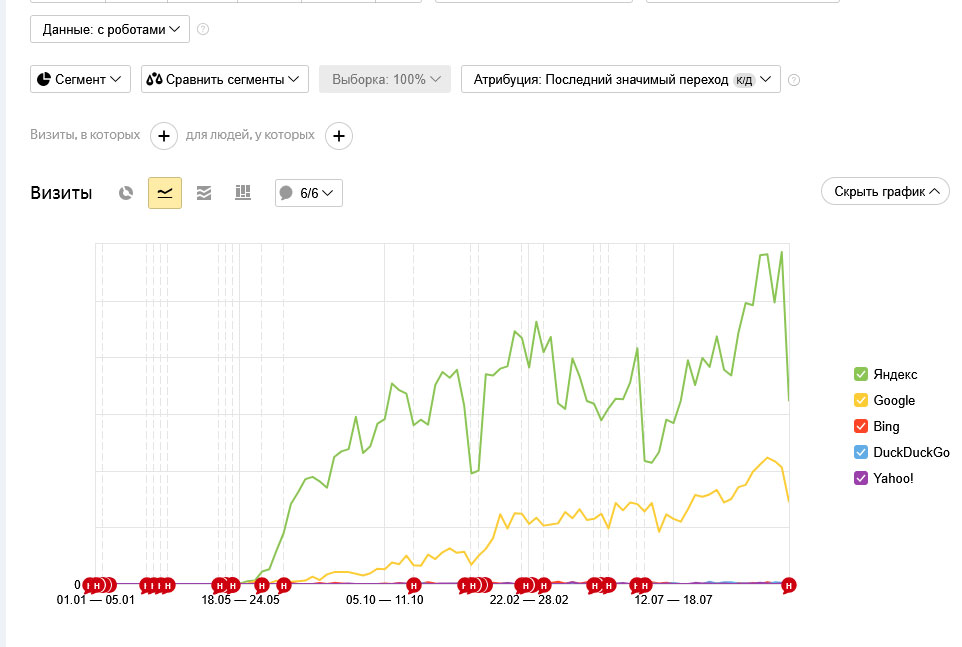Click Скрыть график button
Viewport: 962px width, 647px height.
coord(885,192)
